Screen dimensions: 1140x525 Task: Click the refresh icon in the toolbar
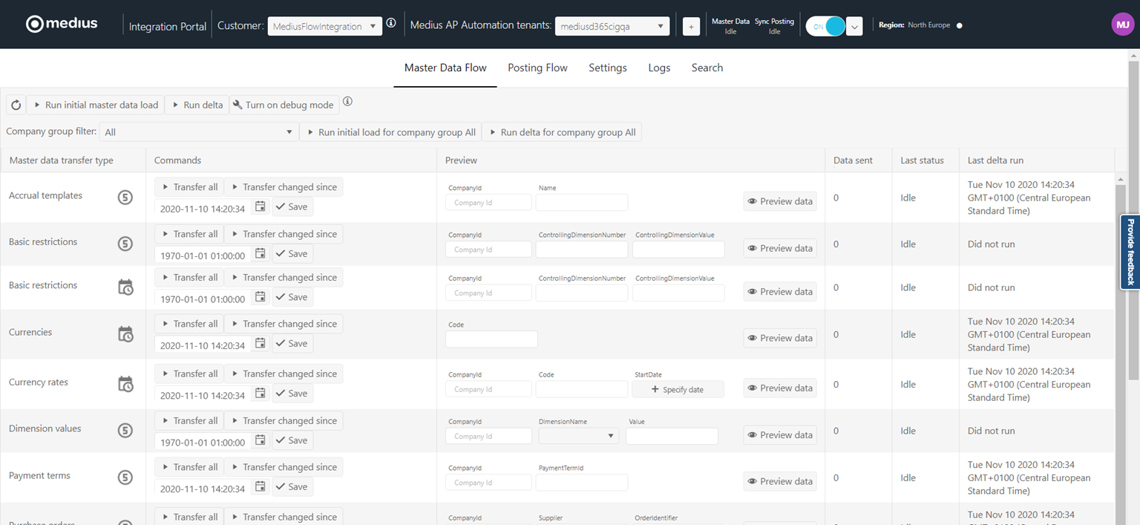pos(16,105)
